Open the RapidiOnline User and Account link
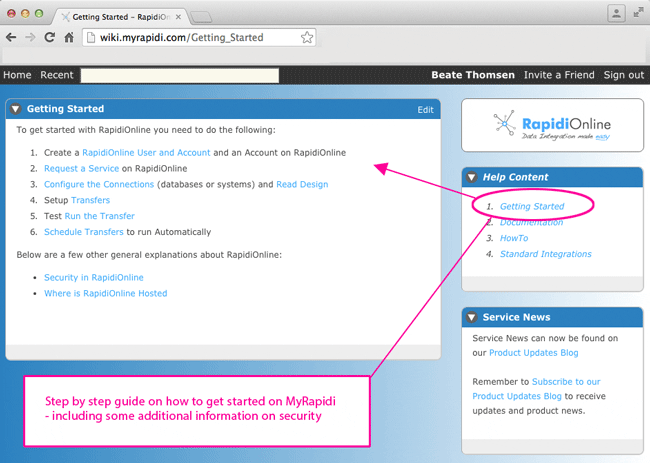 tap(146, 153)
